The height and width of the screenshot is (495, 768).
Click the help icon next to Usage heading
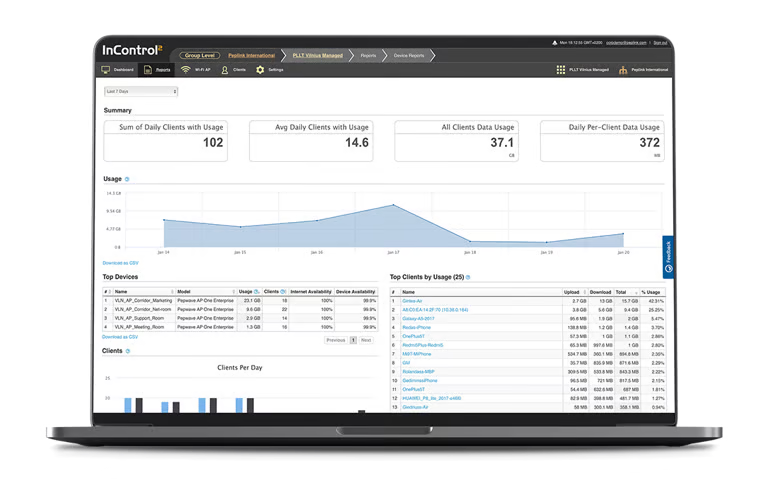tap(127, 179)
